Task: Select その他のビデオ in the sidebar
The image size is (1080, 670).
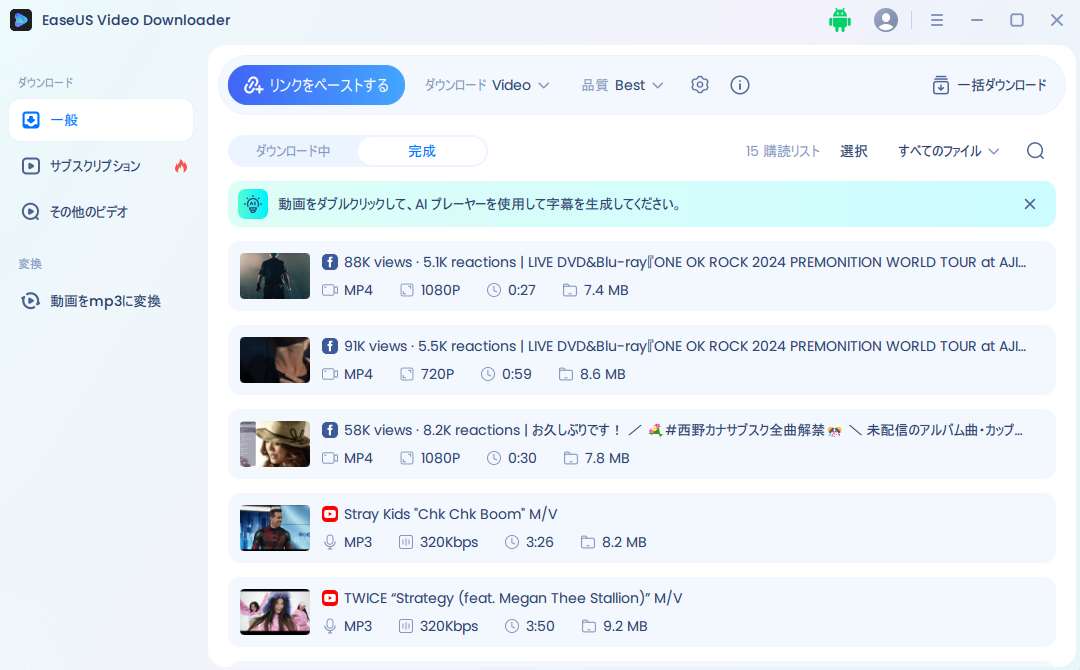Action: [x=86, y=211]
